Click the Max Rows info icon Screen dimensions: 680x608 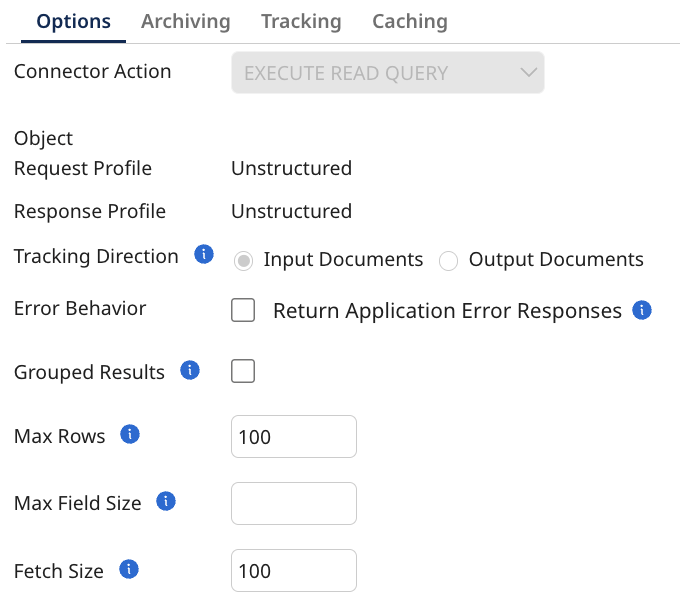(x=129, y=435)
